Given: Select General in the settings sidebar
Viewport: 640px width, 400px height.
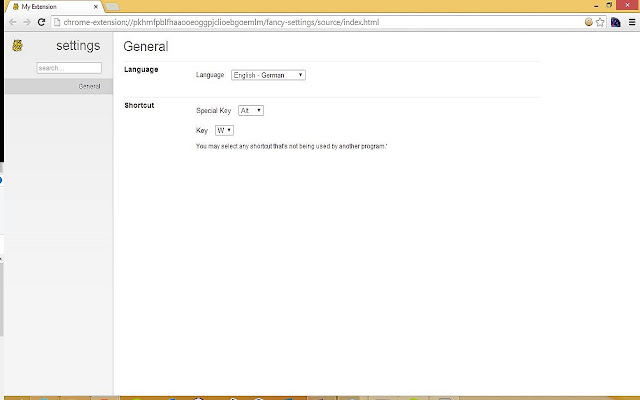Looking at the screenshot, I should [59, 87].
